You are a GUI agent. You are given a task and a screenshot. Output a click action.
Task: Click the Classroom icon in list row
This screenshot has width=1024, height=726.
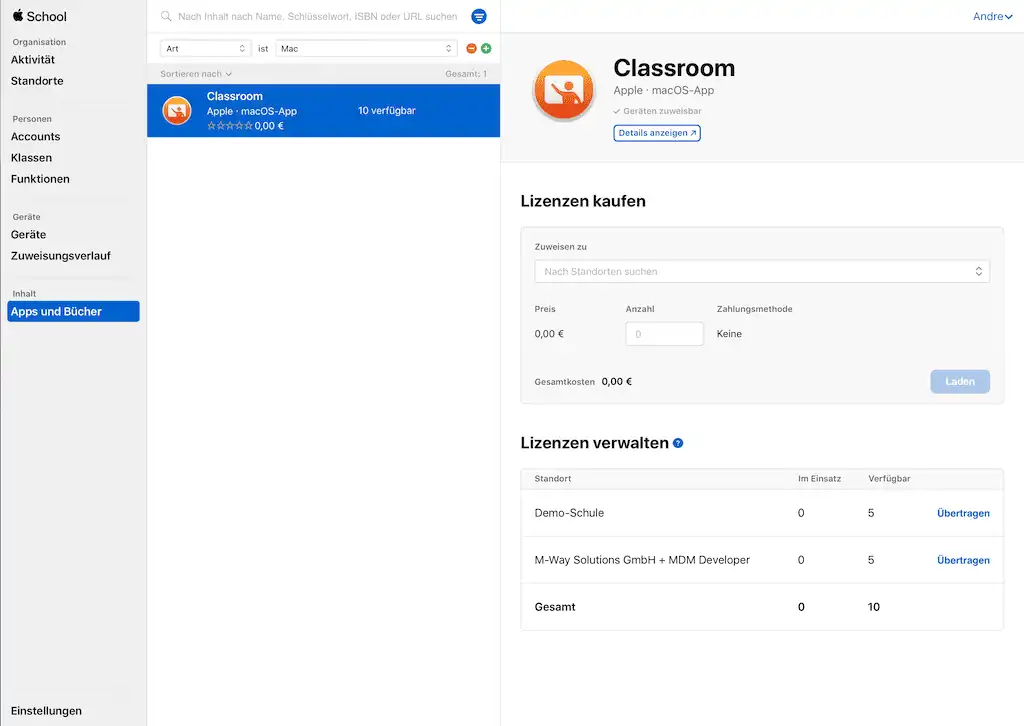click(x=177, y=110)
